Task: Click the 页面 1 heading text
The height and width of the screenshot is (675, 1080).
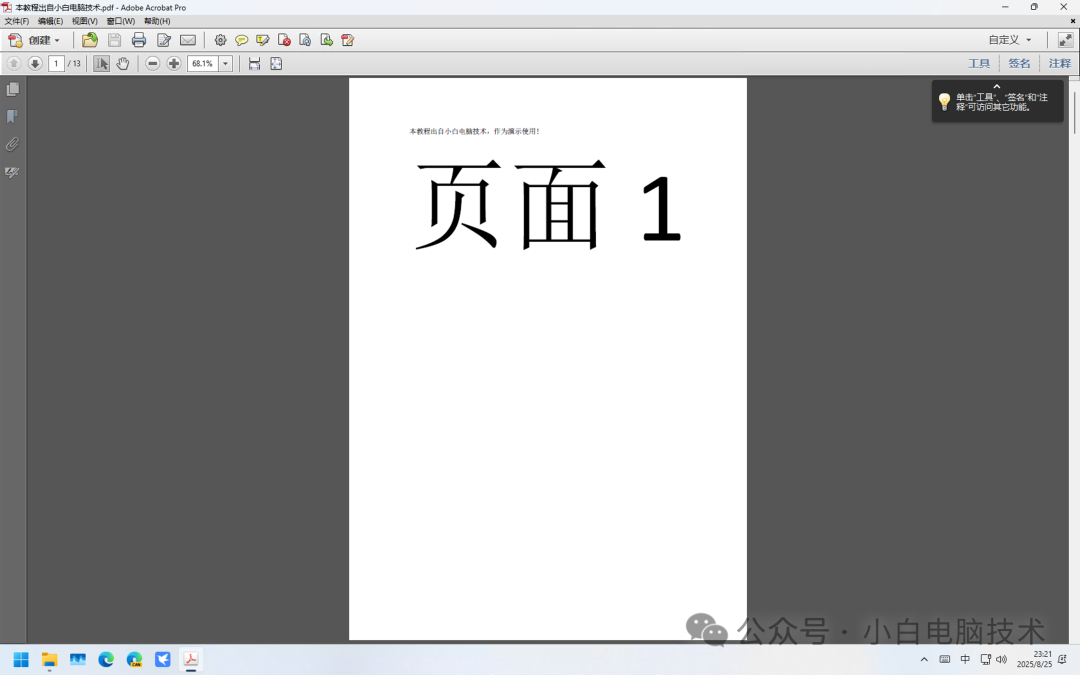Action: coord(548,205)
